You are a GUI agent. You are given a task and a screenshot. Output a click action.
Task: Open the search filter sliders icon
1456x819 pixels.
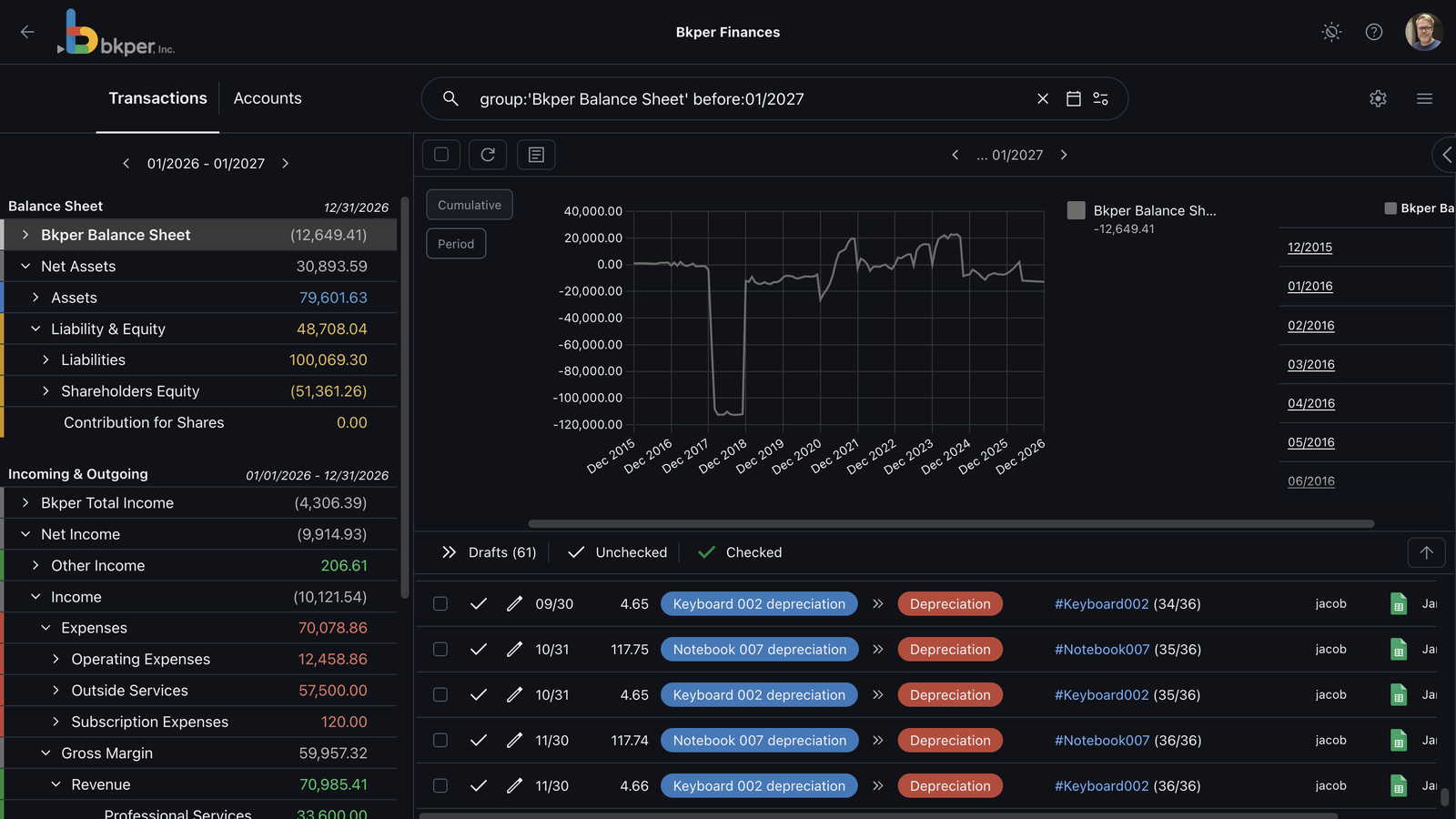coord(1101,98)
